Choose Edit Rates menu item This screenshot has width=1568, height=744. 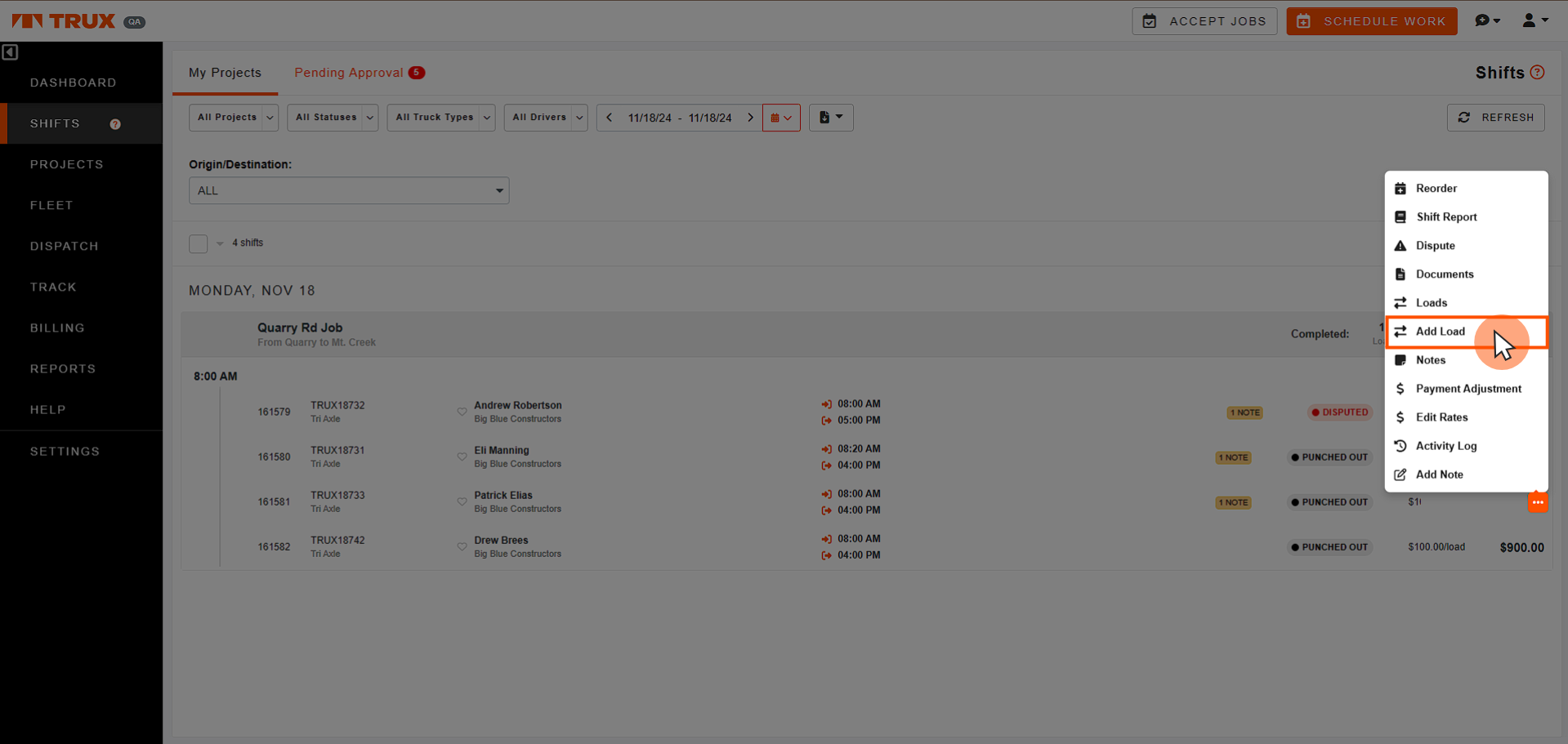point(1466,417)
